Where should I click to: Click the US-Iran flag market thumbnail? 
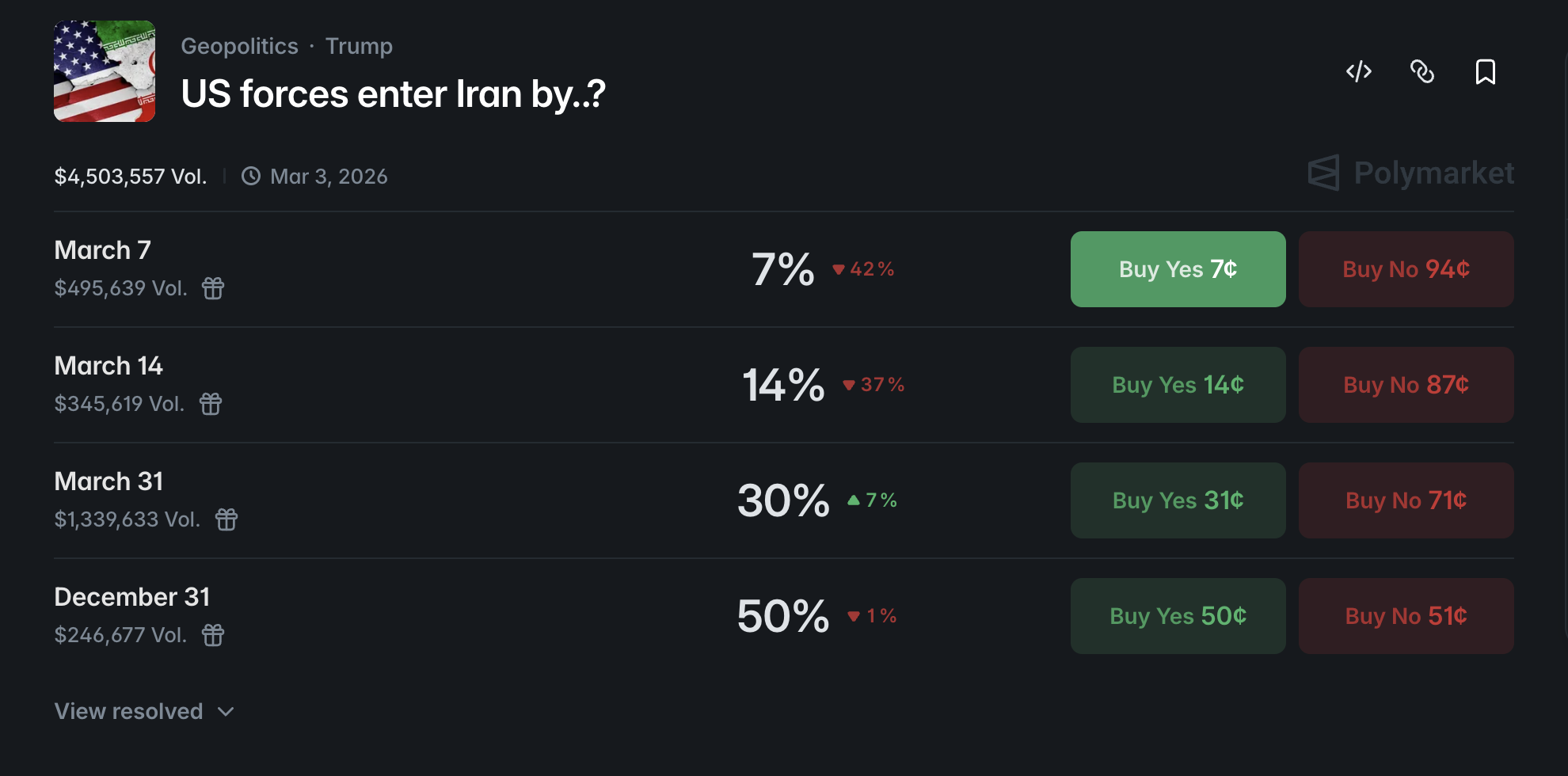tap(105, 71)
